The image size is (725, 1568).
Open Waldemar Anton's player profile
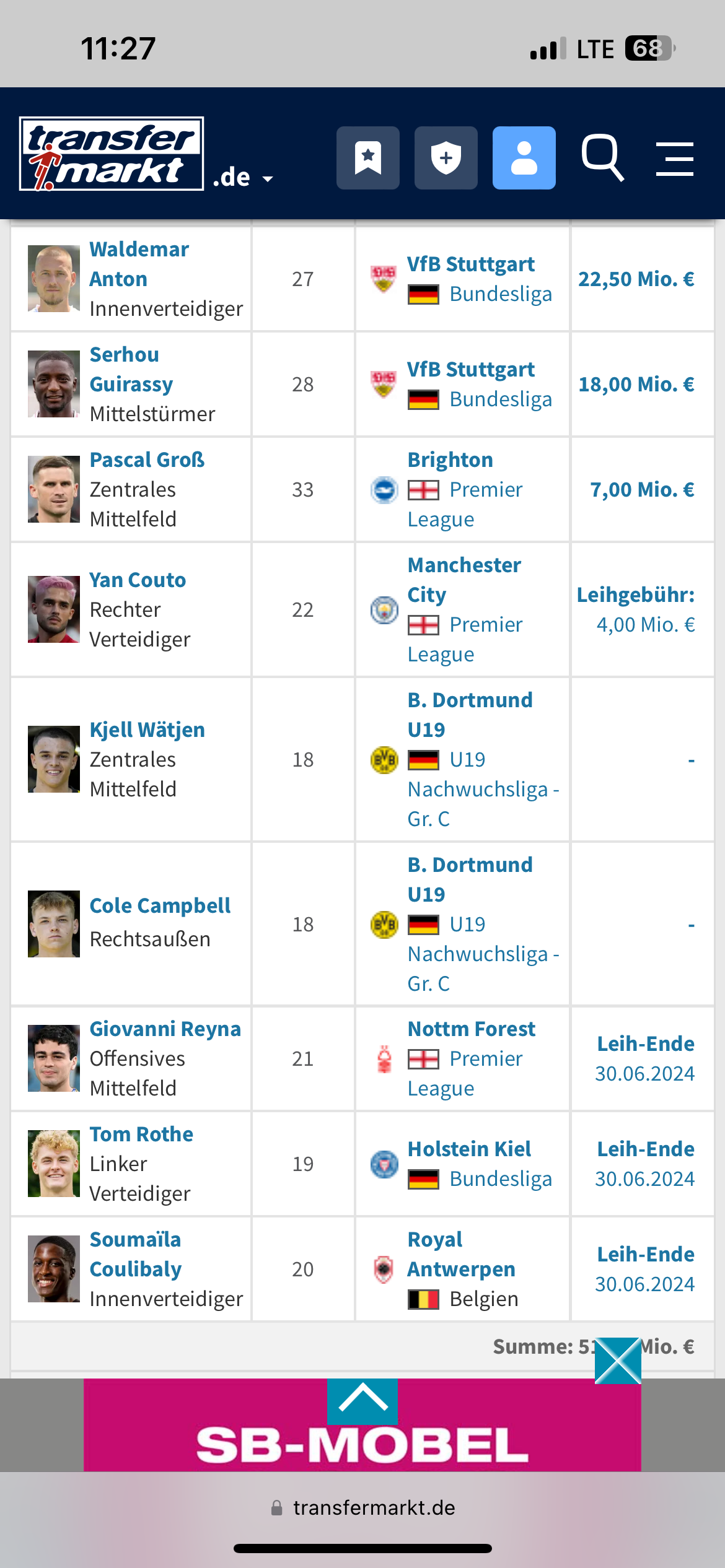[139, 264]
